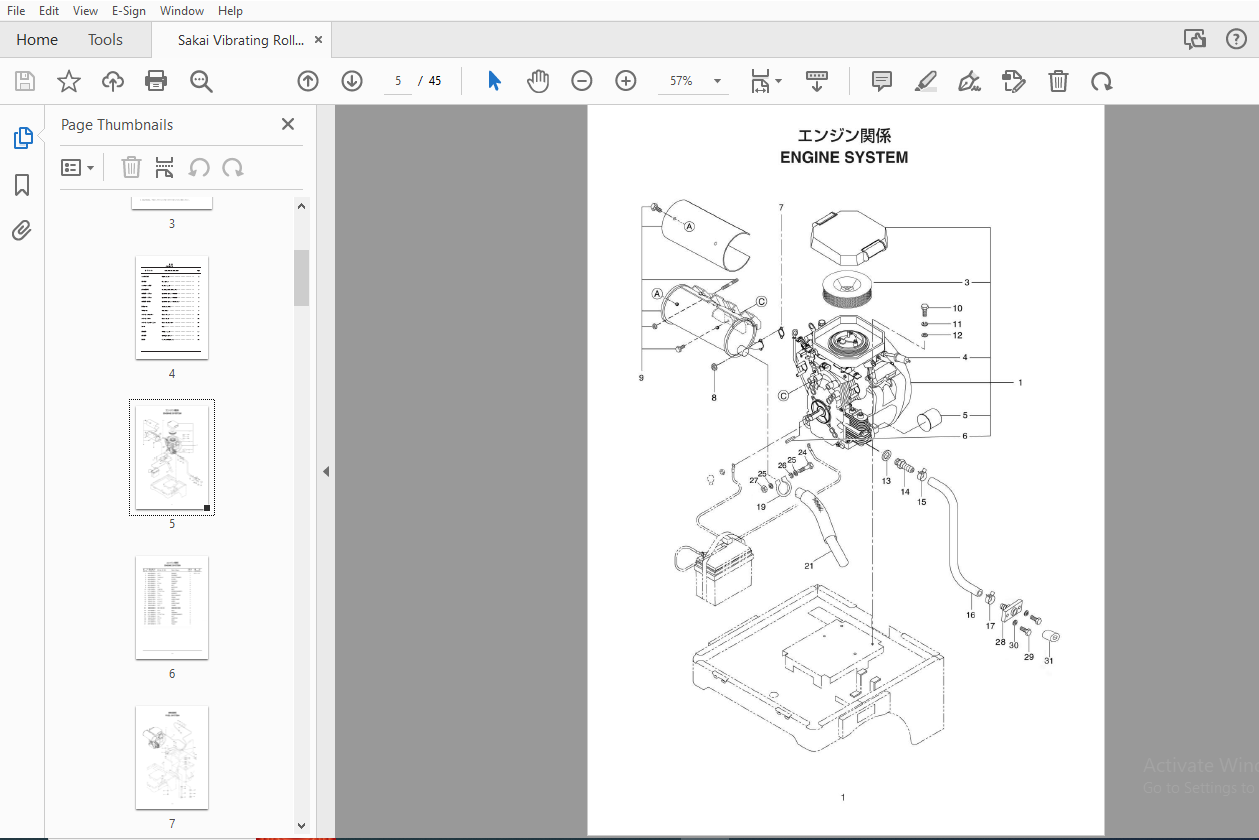Open the Help menu
Screen dimensions: 1259x840
tap(230, 10)
